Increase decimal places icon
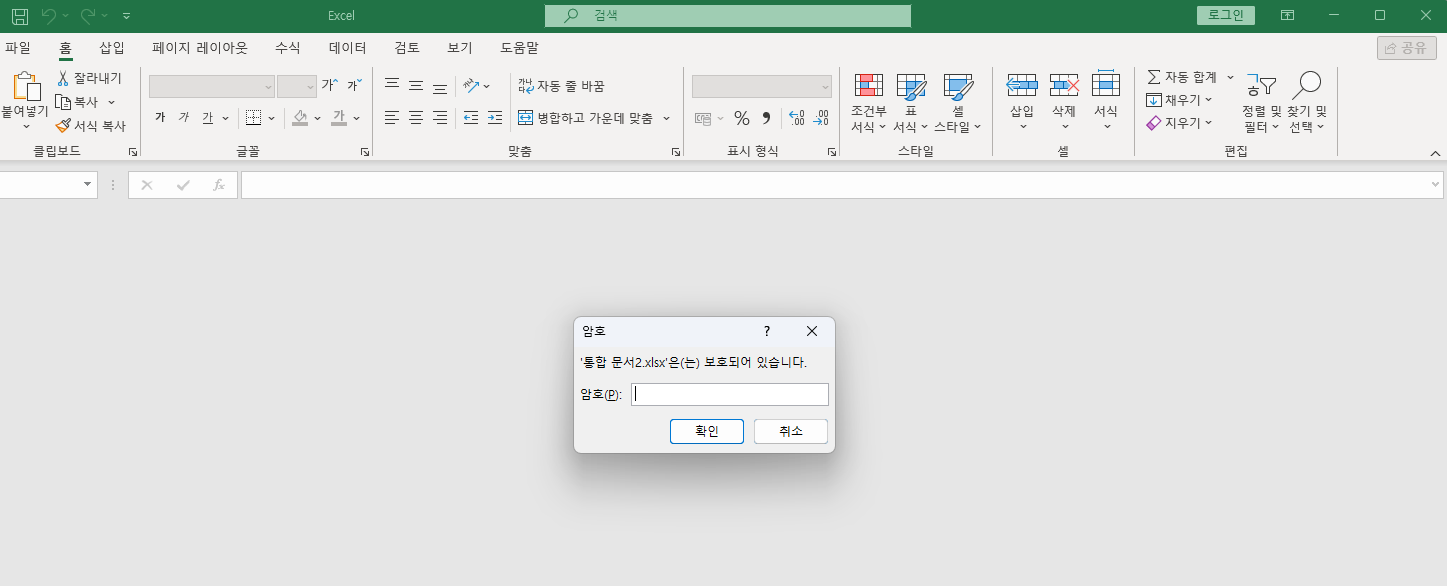 796,117
